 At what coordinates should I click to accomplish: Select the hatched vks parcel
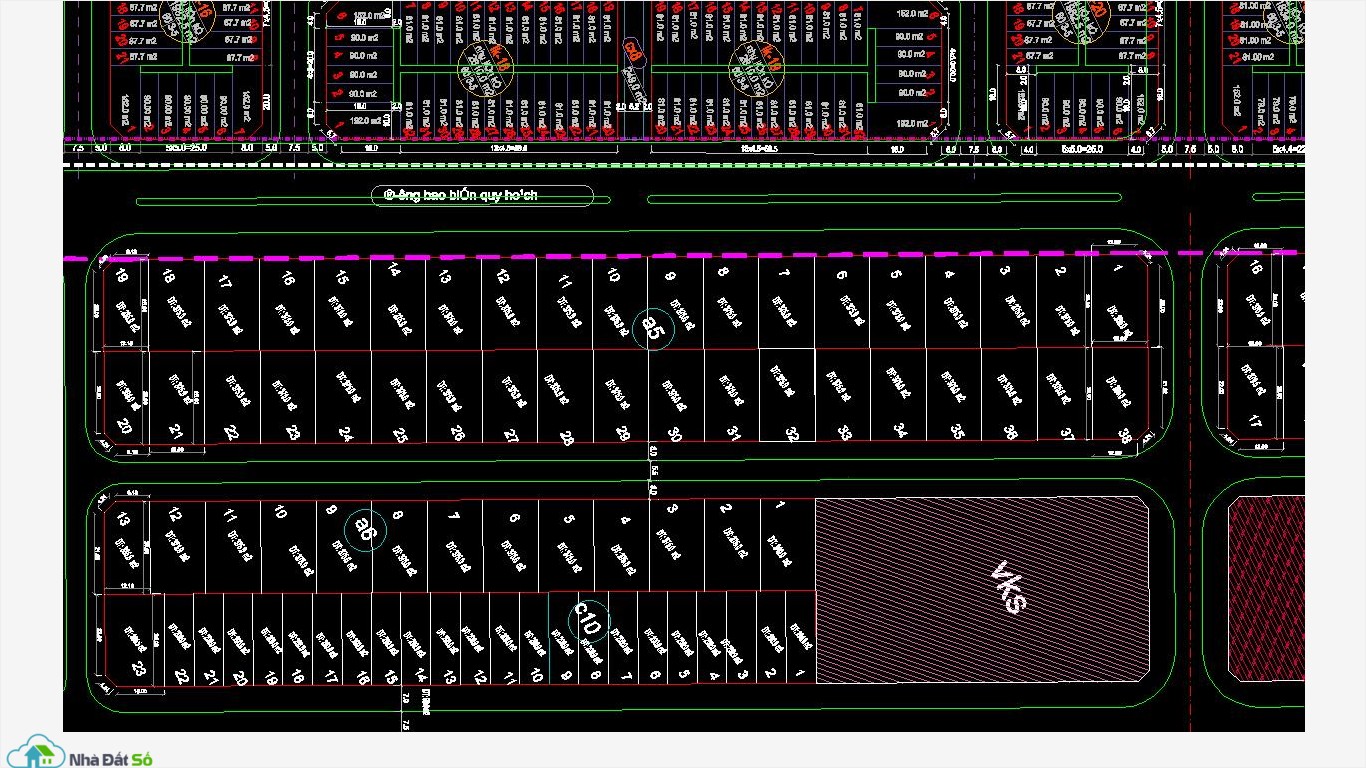click(982, 590)
